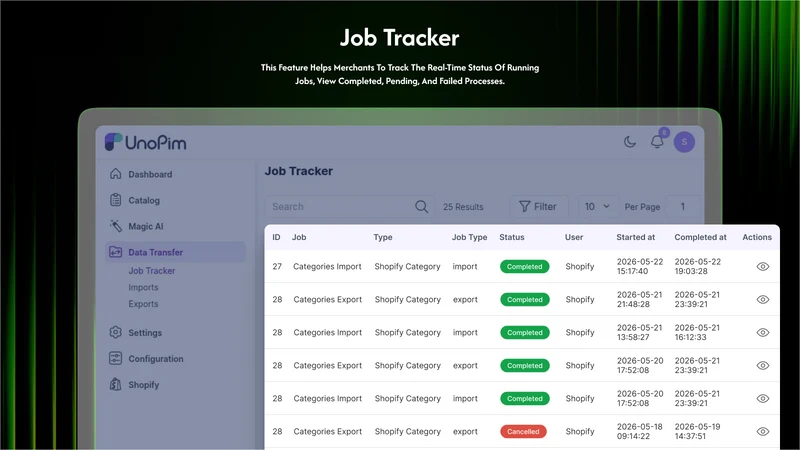Image resolution: width=800 pixels, height=450 pixels.
Task: Go to Imports submenu link
Action: tap(143, 287)
